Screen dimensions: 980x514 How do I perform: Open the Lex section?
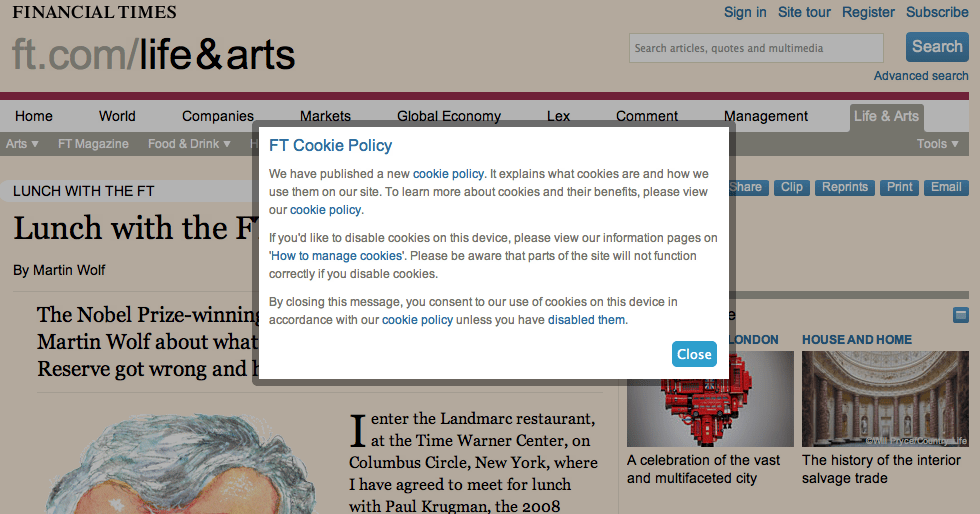click(558, 116)
